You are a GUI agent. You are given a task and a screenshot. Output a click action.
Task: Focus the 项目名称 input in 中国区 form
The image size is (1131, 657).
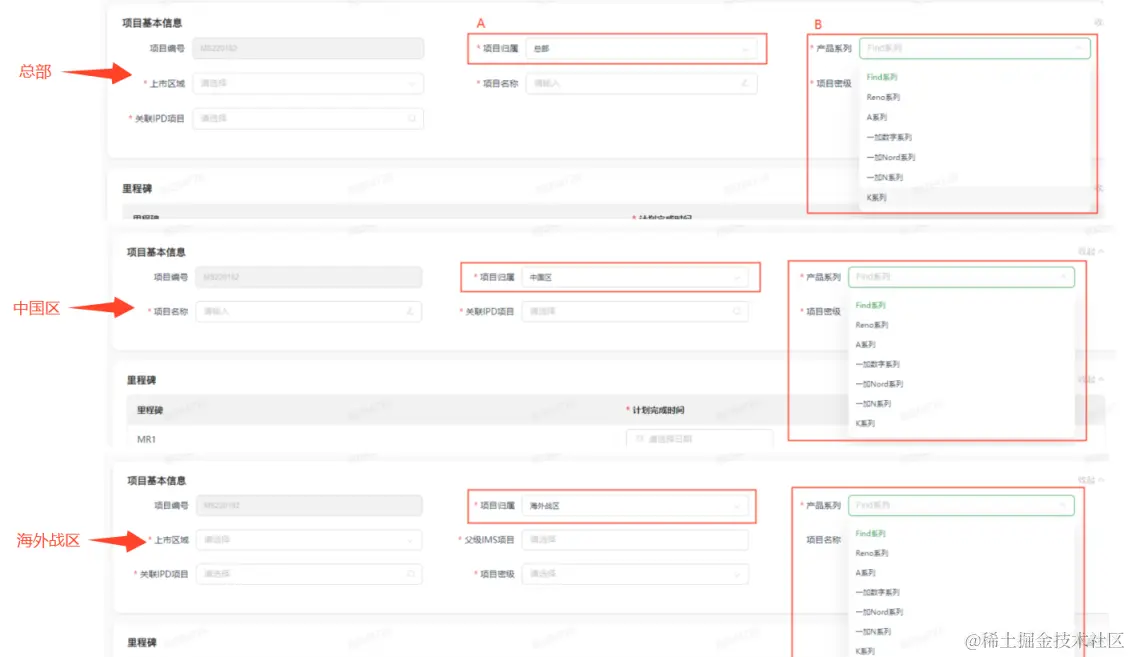309,311
